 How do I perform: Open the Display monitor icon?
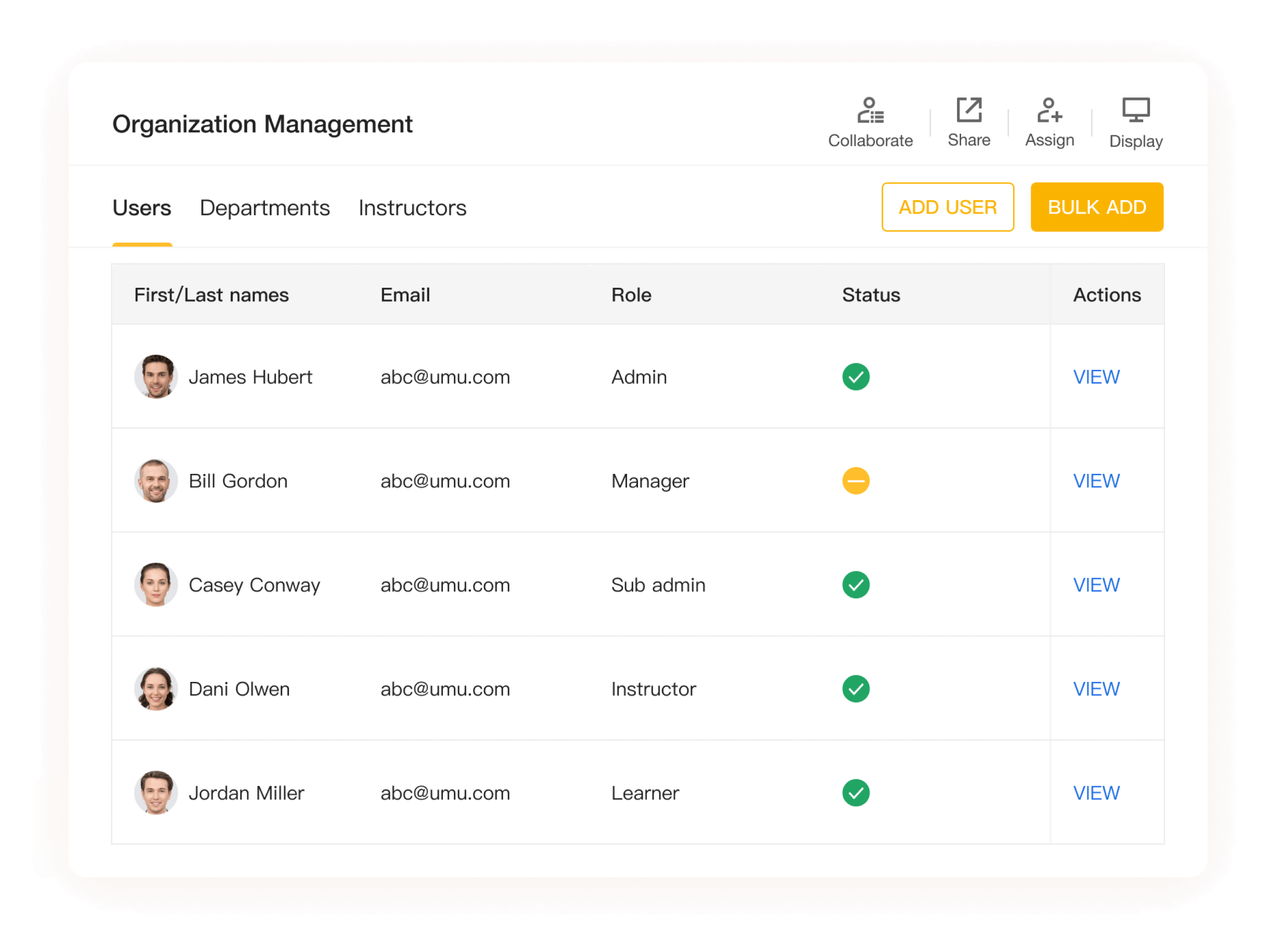click(x=1135, y=110)
